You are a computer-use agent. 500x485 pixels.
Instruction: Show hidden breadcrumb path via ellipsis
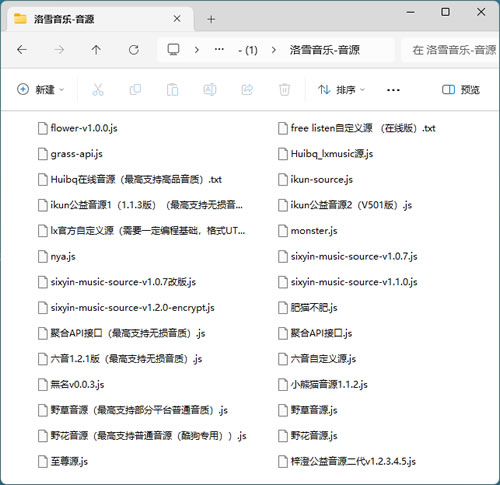[x=219, y=49]
